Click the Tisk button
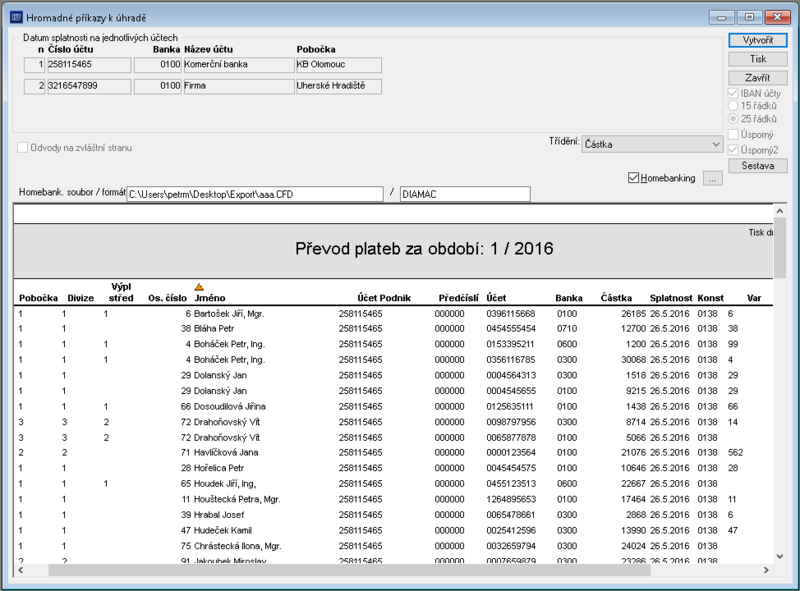The height and width of the screenshot is (591, 800). [758, 59]
